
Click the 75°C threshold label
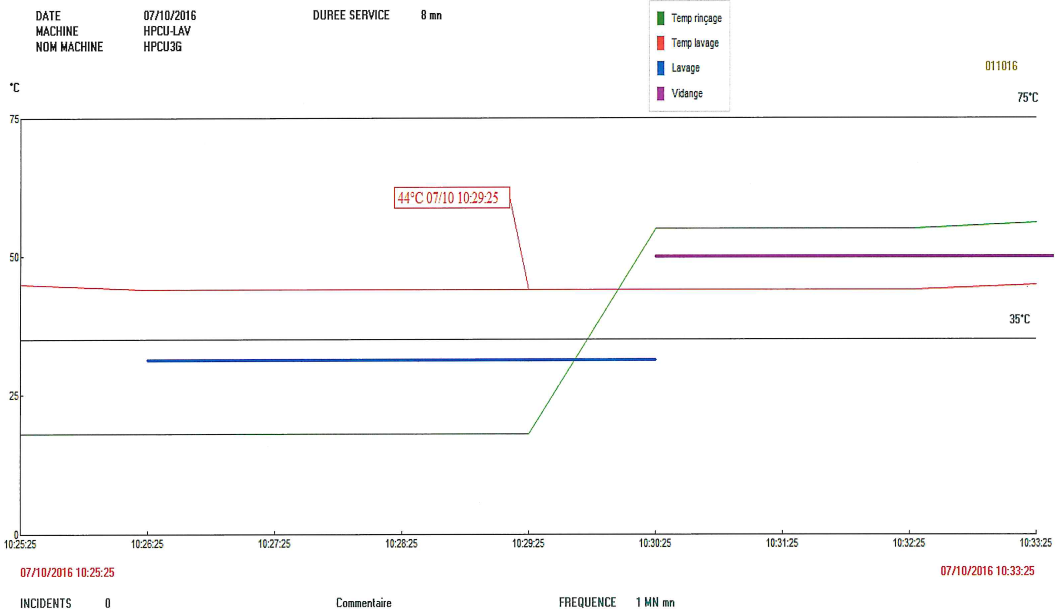[1028, 98]
